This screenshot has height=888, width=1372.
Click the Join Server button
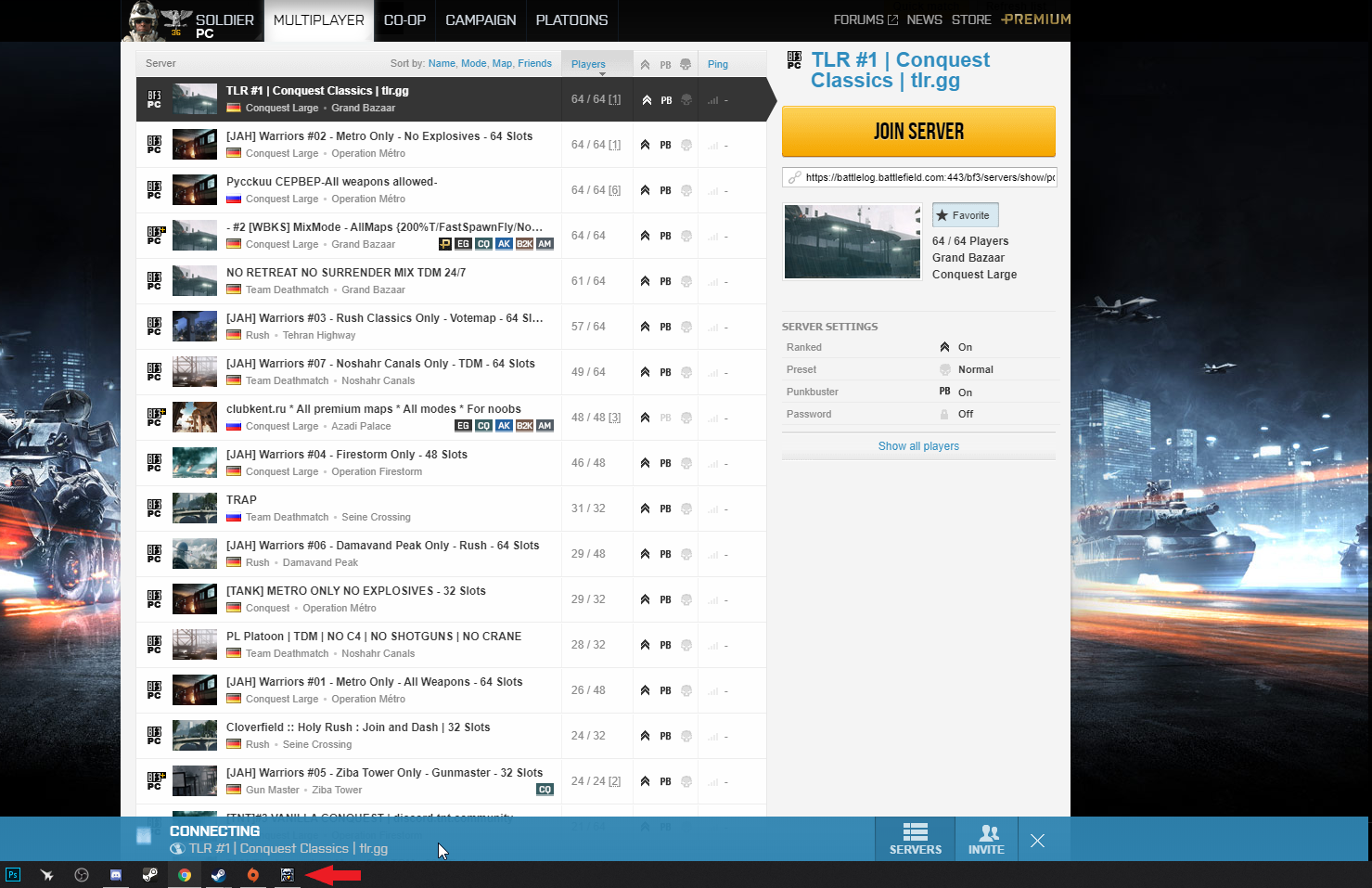click(x=918, y=131)
